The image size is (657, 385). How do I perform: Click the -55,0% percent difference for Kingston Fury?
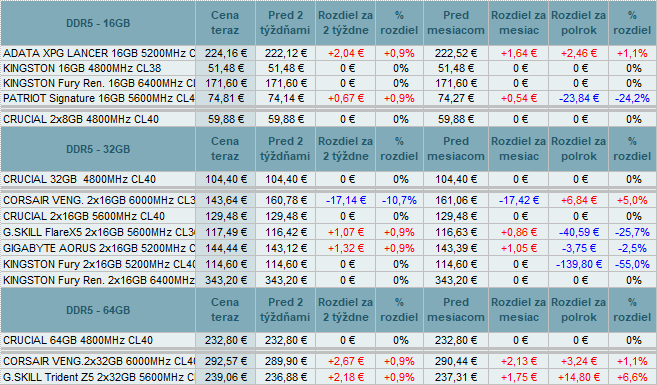(632, 264)
